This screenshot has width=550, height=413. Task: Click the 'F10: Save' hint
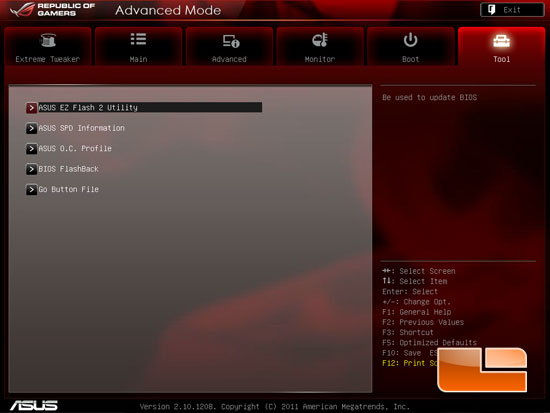402,353
